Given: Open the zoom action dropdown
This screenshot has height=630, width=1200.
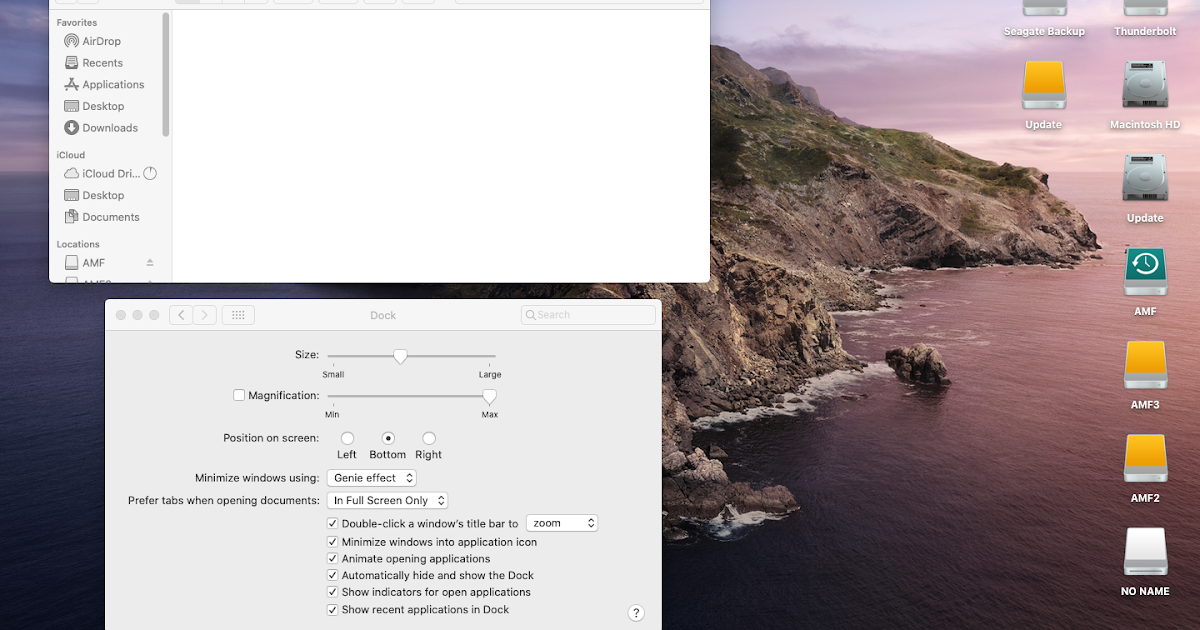Looking at the screenshot, I should point(562,523).
